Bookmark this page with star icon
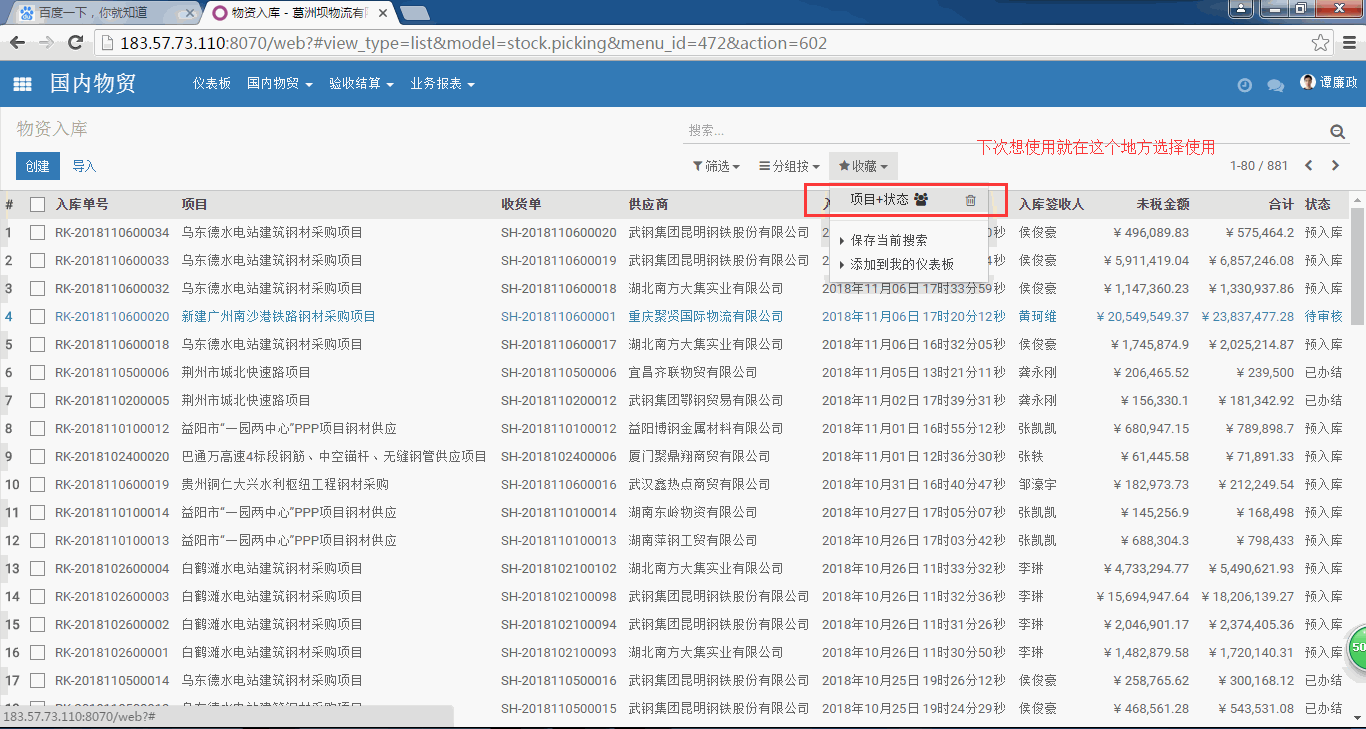The image size is (1366, 729). [x=1321, y=43]
